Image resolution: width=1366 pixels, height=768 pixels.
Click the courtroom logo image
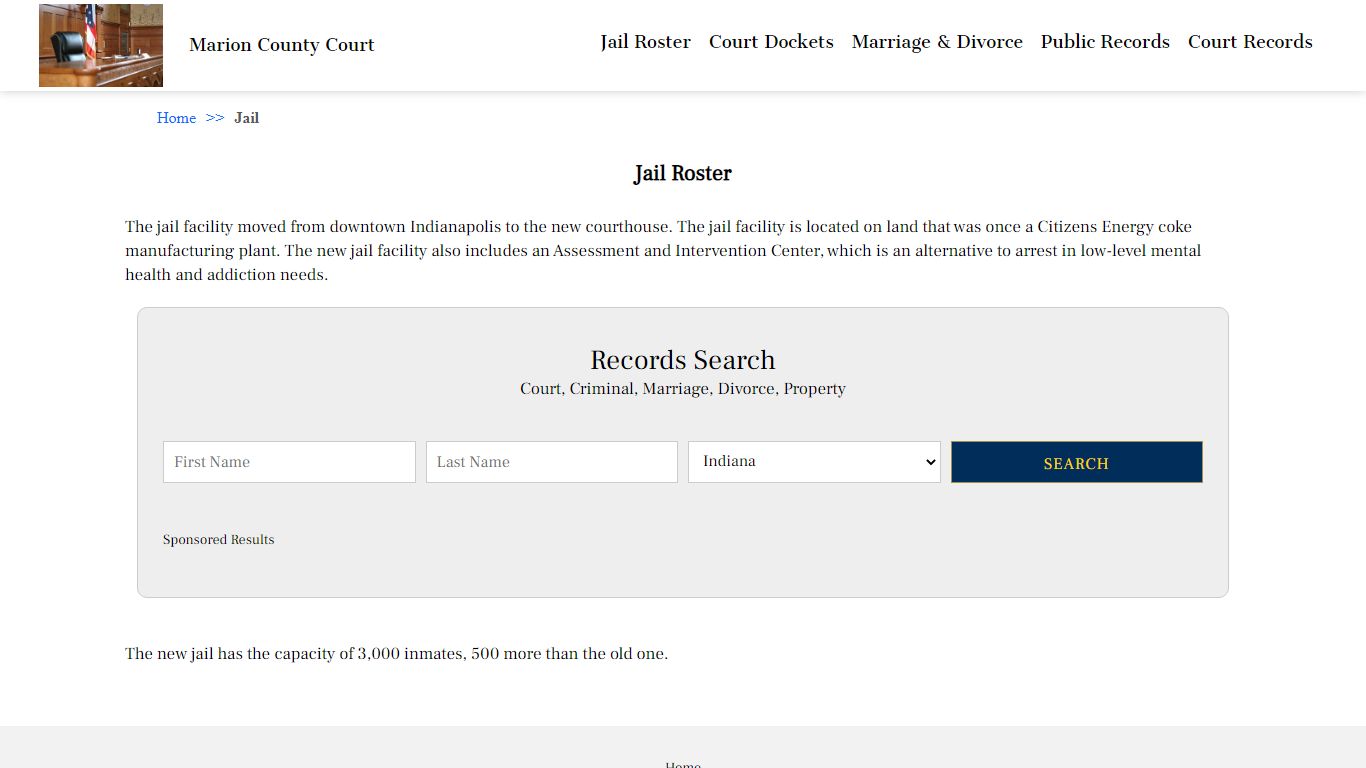101,45
